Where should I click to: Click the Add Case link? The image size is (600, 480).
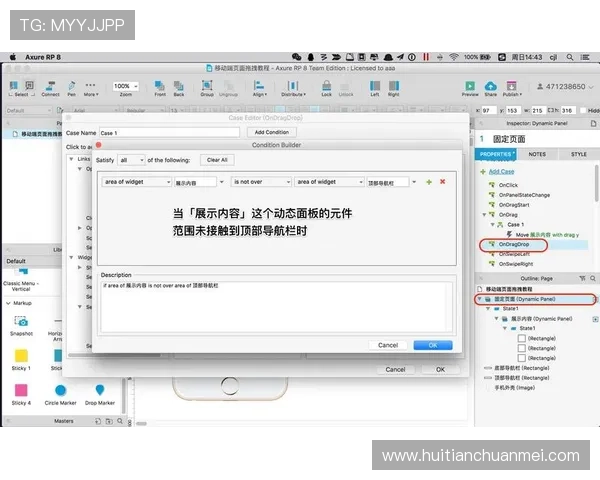pos(501,171)
